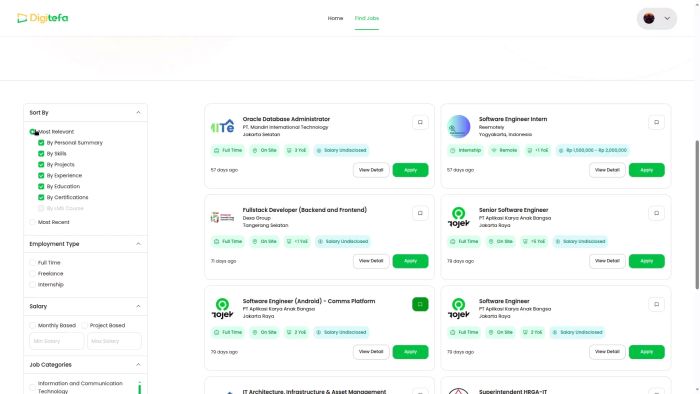This screenshot has height=394, width=700.
Task: Collapse the Employment Type section
Action: [138, 244]
